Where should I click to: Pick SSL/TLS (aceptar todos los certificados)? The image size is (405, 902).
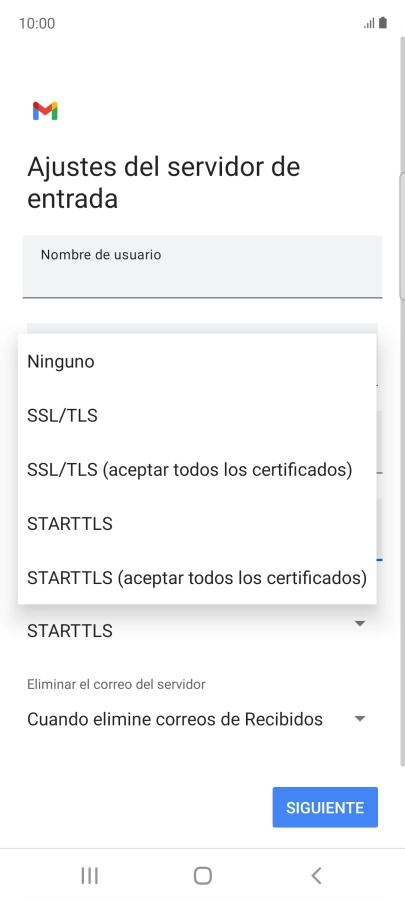pos(197,469)
